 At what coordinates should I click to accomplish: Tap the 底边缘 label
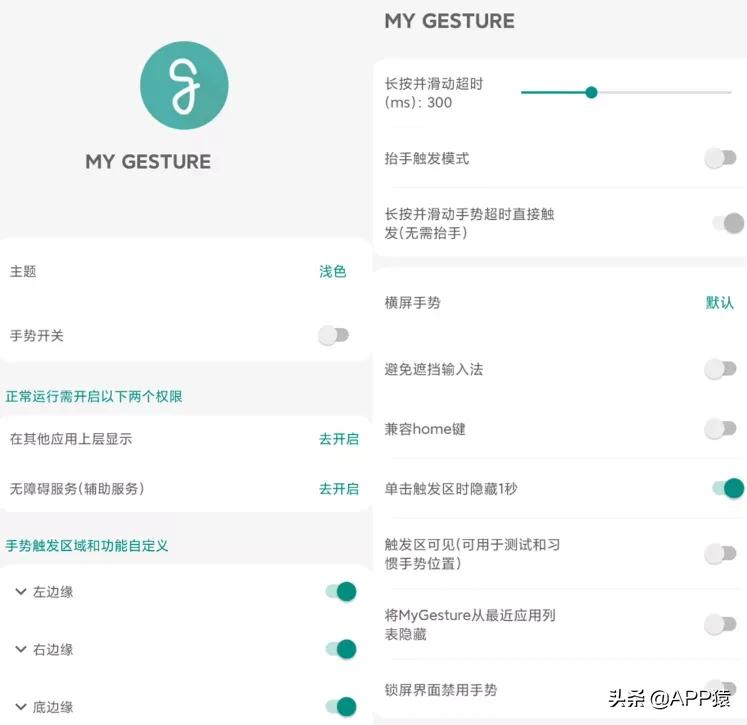point(53,707)
